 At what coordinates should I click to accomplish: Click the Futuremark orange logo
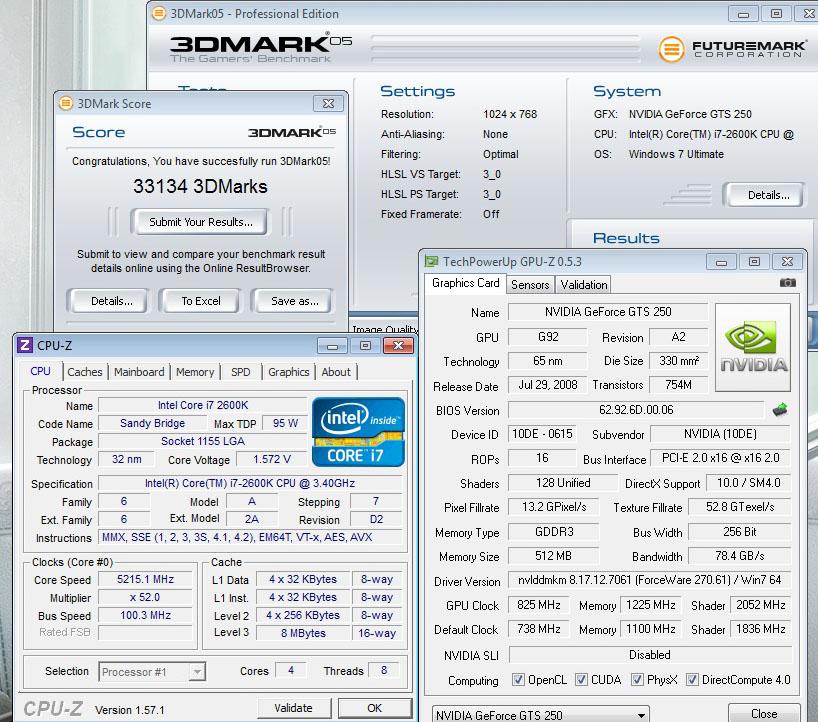click(x=671, y=50)
